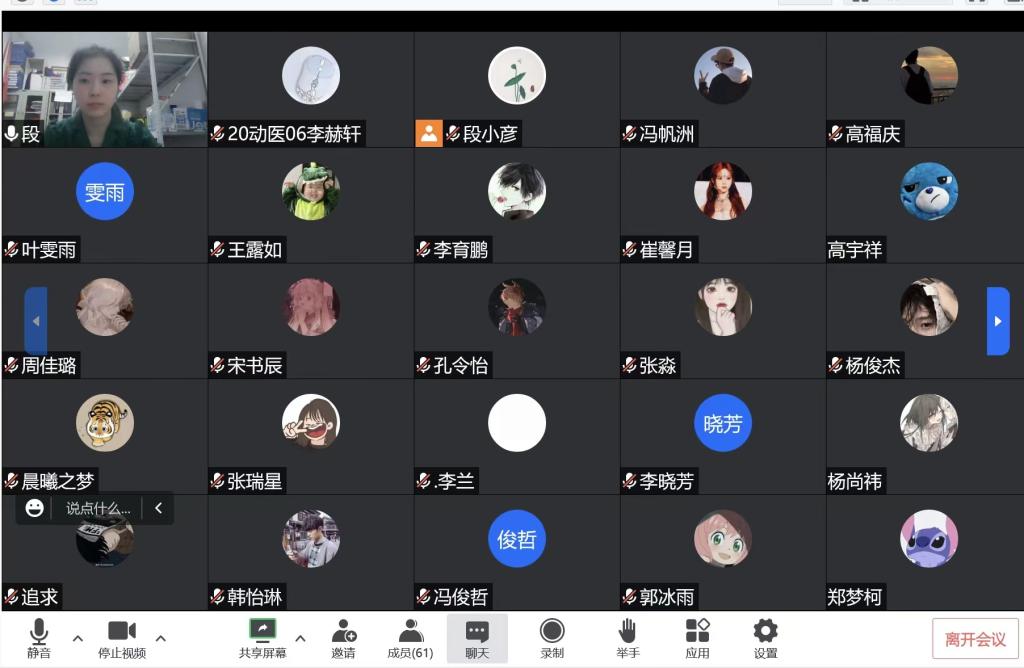Image resolution: width=1024 pixels, height=668 pixels.
Task: Raise hand using the 举手 icon
Action: pyautogui.click(x=628, y=638)
